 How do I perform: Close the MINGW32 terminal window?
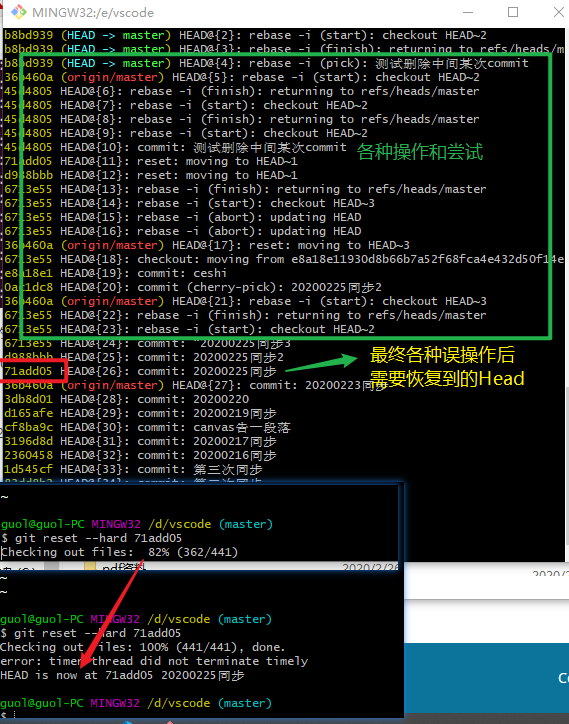tap(559, 12)
